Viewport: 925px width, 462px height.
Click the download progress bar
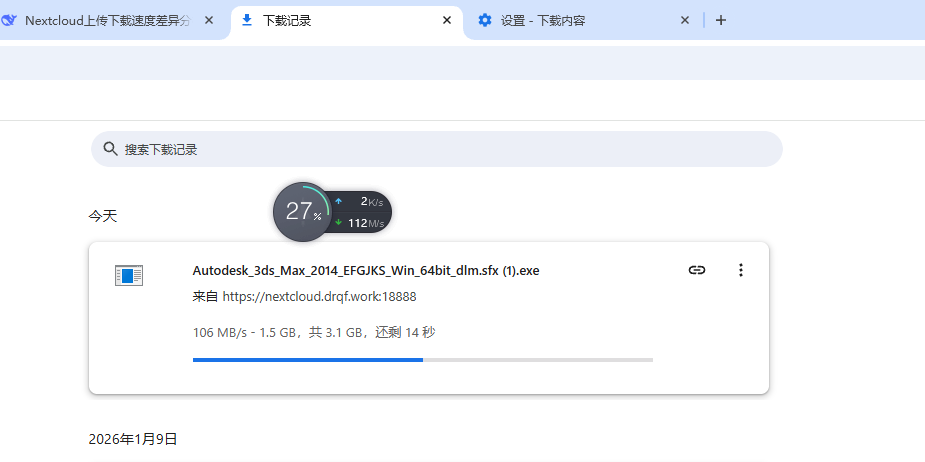[x=422, y=359]
